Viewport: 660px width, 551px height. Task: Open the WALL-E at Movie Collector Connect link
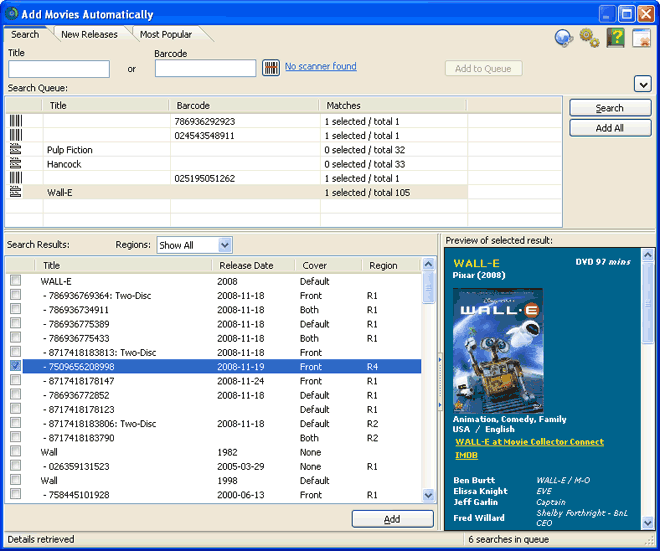click(x=529, y=442)
